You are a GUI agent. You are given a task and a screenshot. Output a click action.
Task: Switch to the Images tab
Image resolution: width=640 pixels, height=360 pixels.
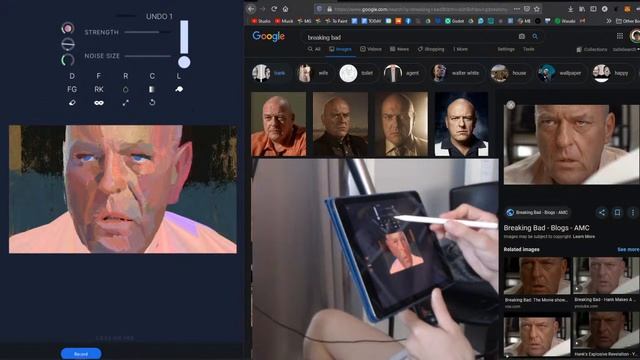tap(340, 49)
